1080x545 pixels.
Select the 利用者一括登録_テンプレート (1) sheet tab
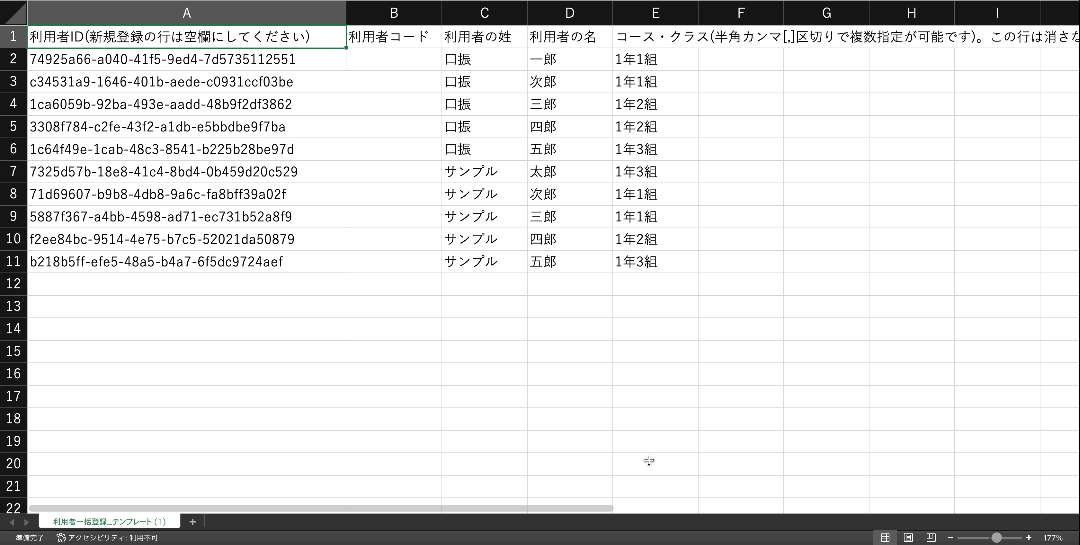pyautogui.click(x=110, y=522)
